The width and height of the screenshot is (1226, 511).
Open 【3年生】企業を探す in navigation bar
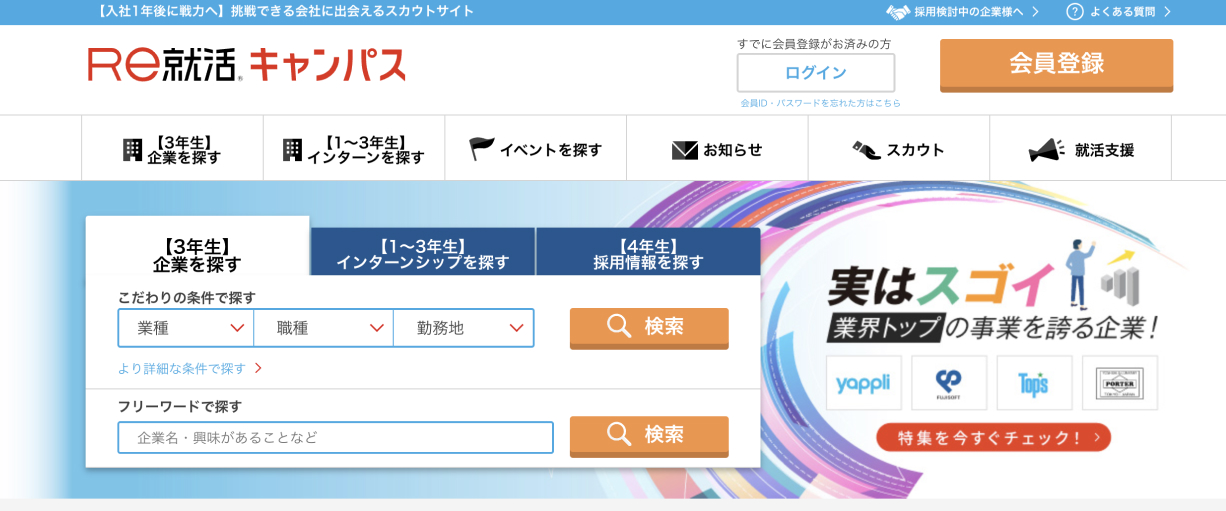coord(172,149)
